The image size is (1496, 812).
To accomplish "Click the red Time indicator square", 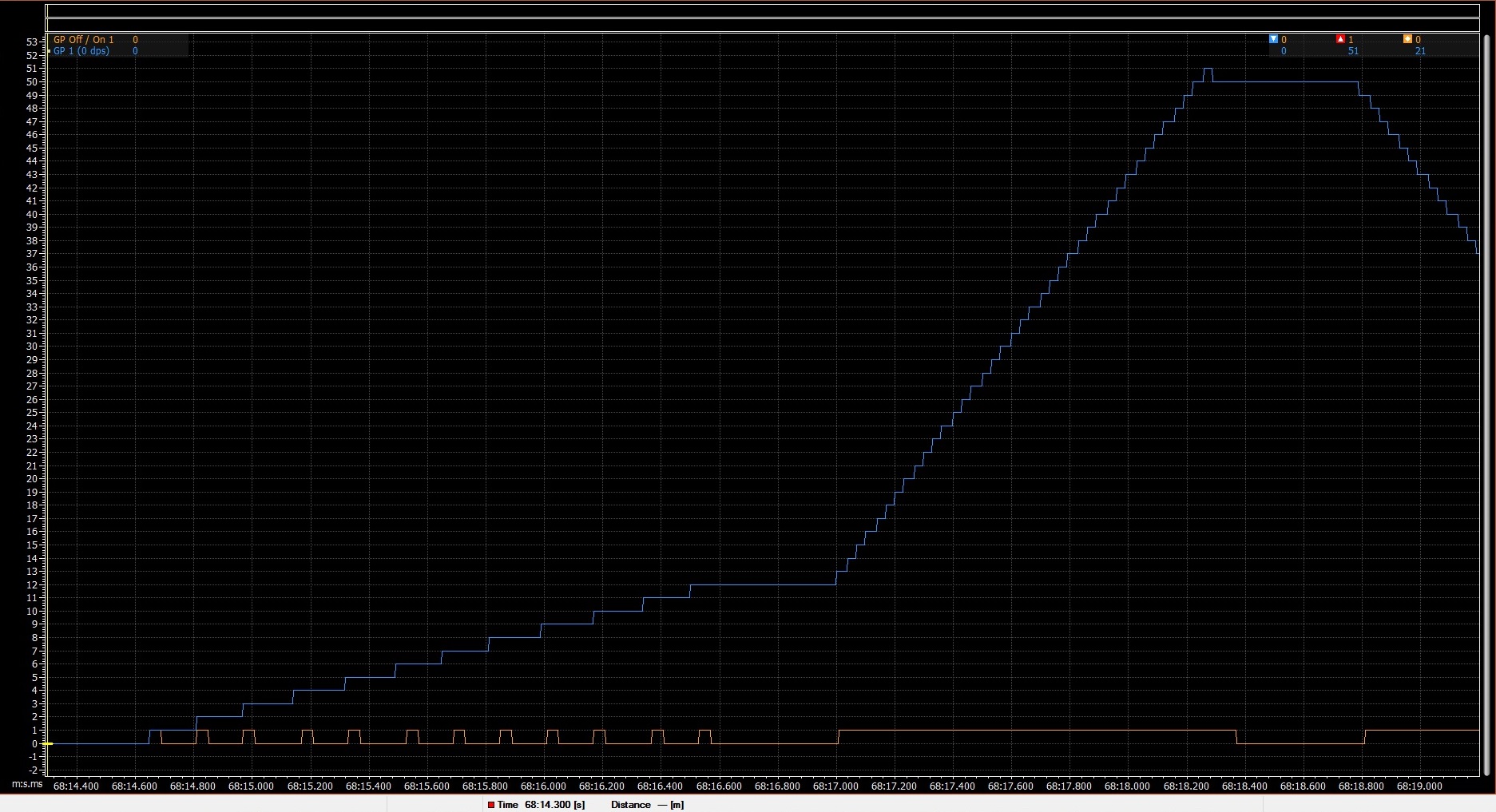I will 491,805.
